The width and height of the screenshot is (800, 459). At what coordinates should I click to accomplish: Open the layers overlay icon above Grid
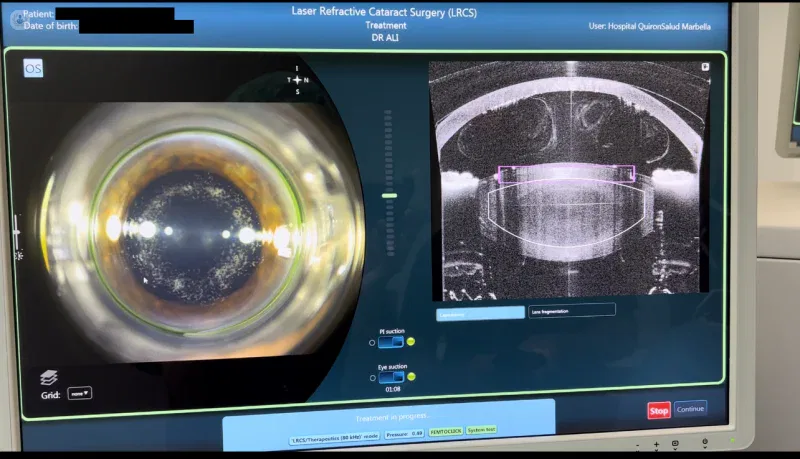[48, 377]
